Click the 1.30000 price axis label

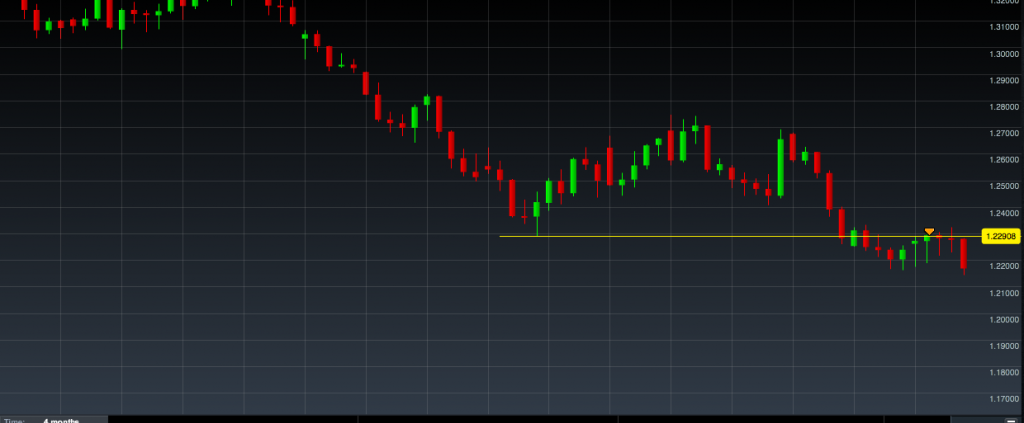tap(1002, 54)
